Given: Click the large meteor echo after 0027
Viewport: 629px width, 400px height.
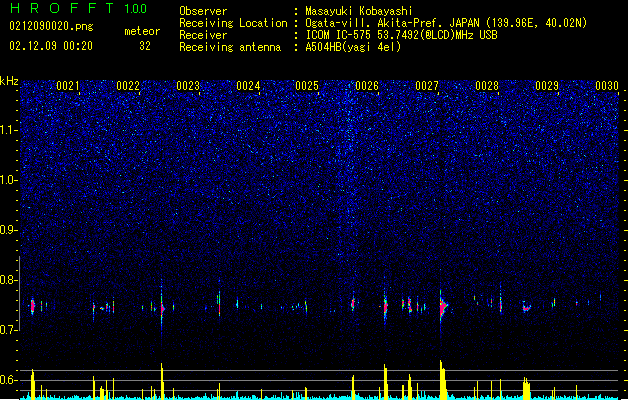Looking at the screenshot, I should [443, 308].
